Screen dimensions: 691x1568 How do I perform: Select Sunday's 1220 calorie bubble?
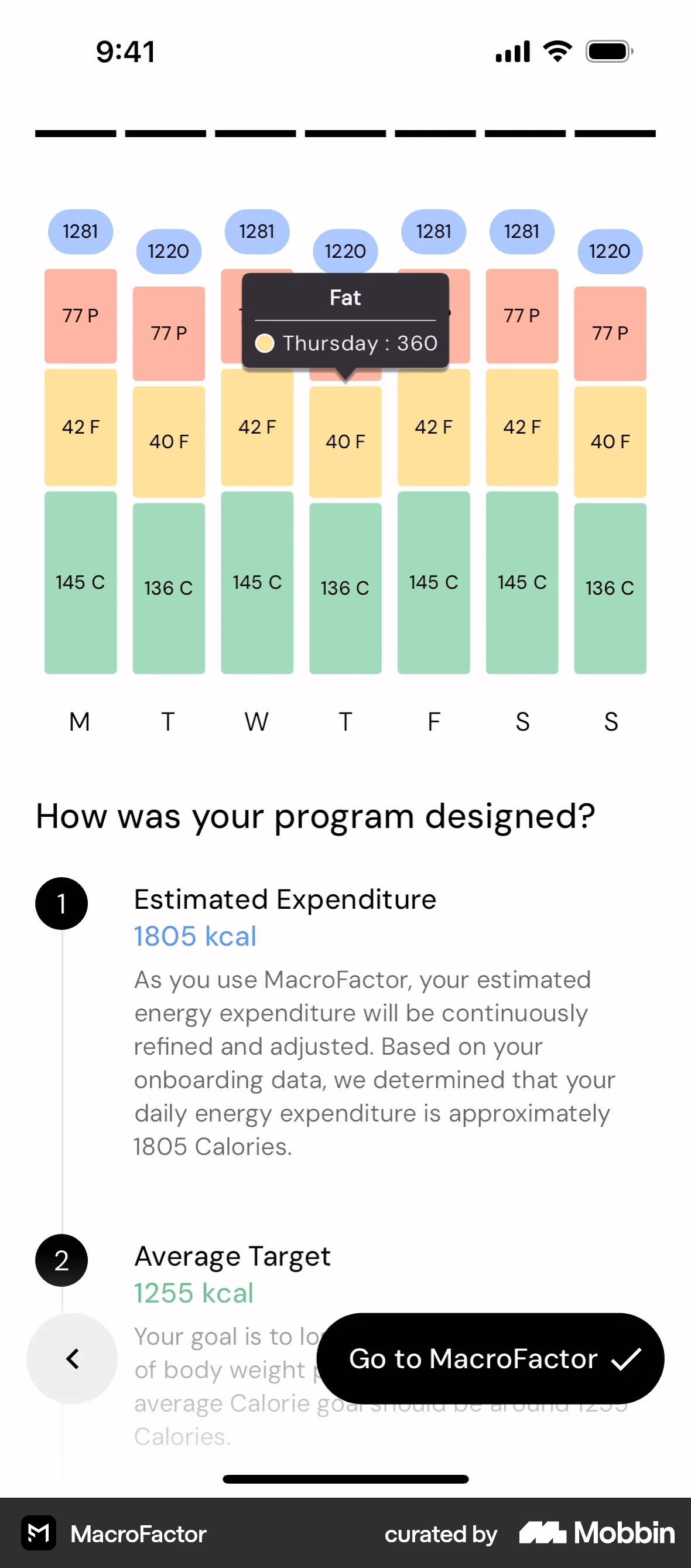pos(610,251)
